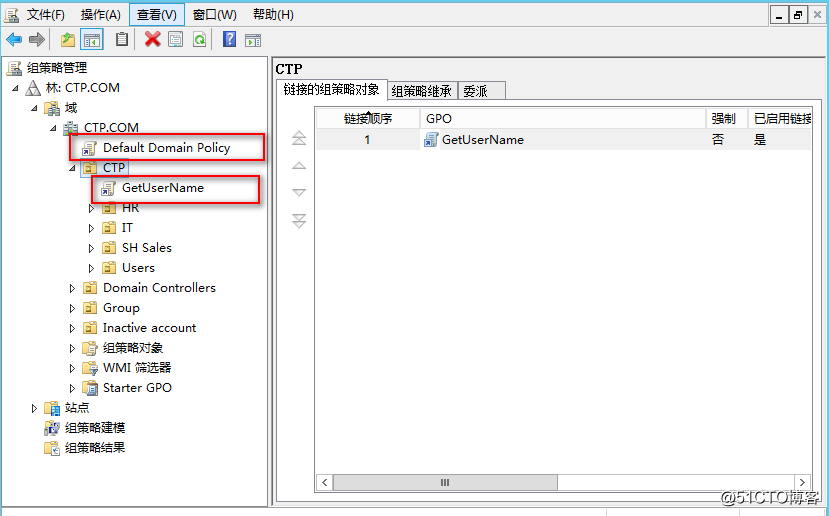Go back with the blue arrow
The image size is (829, 516).
pyautogui.click(x=14, y=40)
